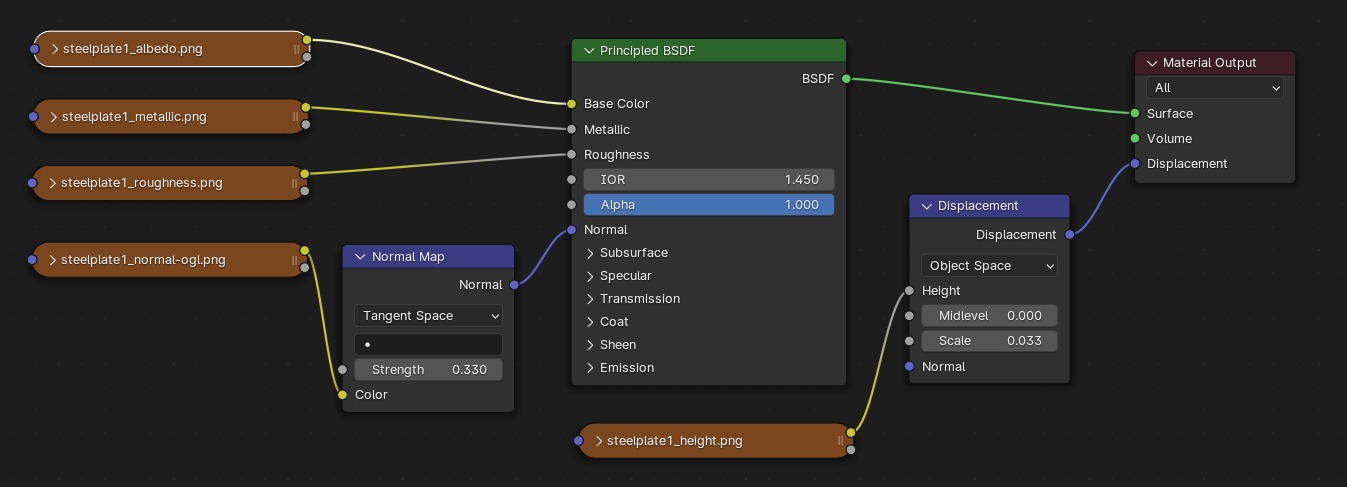The image size is (1347, 487).
Task: Open the Object Space dropdown
Action: 989,266
